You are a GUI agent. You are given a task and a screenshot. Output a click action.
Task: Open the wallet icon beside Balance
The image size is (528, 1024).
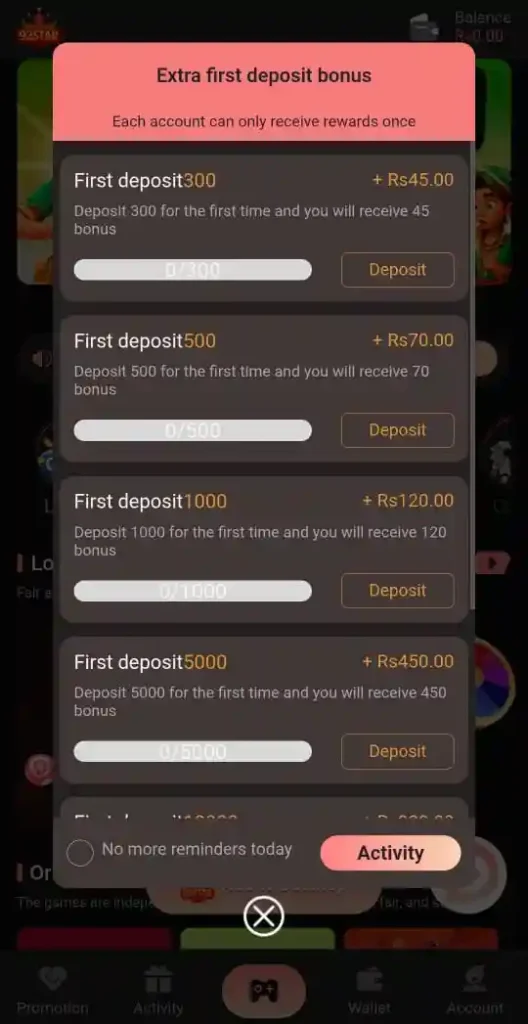424,27
